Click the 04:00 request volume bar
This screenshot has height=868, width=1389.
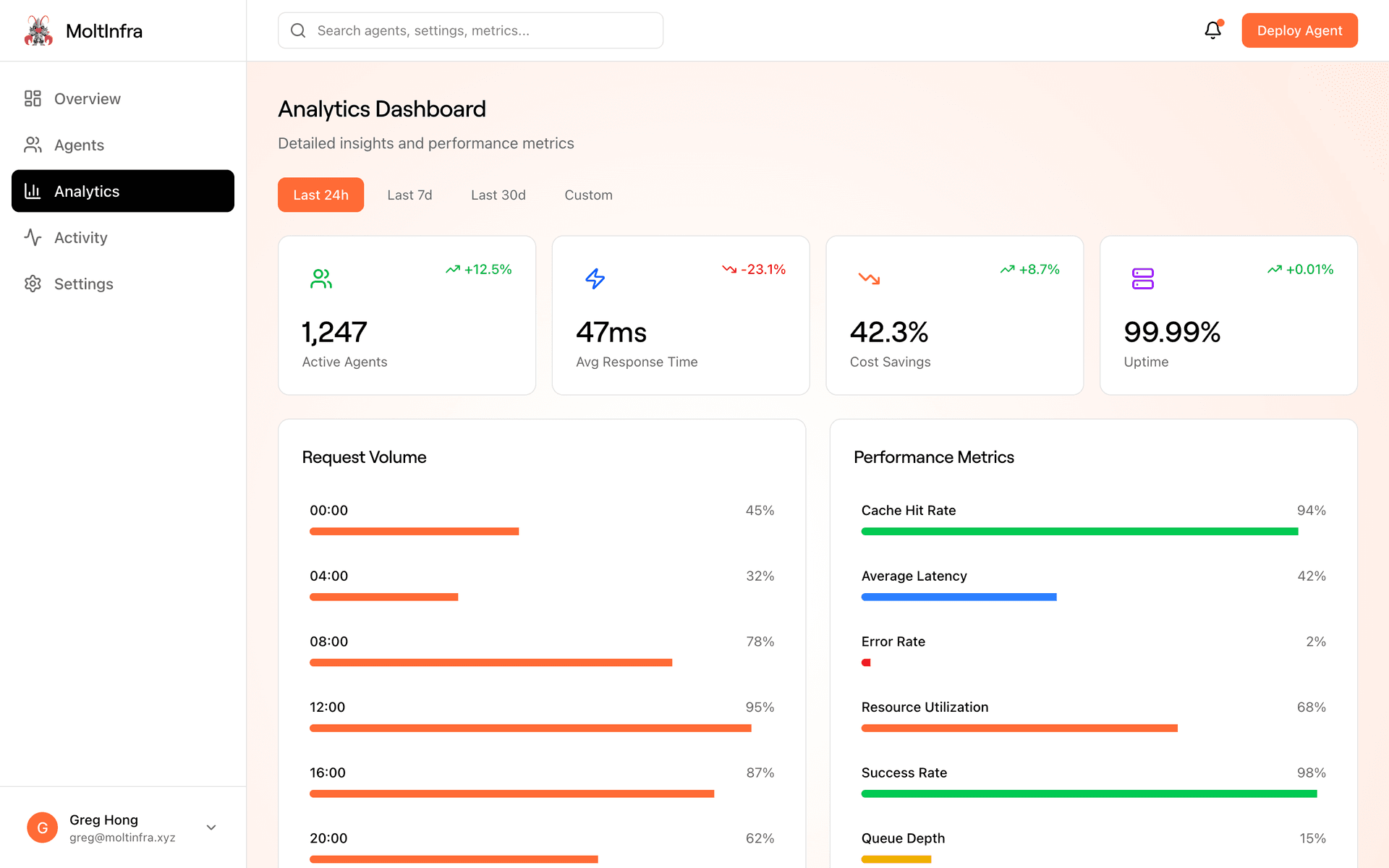click(x=384, y=597)
